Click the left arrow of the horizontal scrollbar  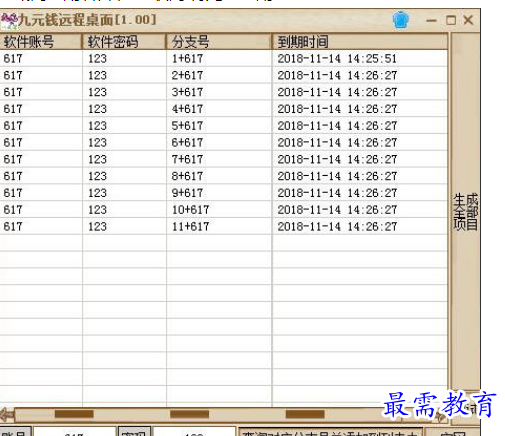pos(7,415)
